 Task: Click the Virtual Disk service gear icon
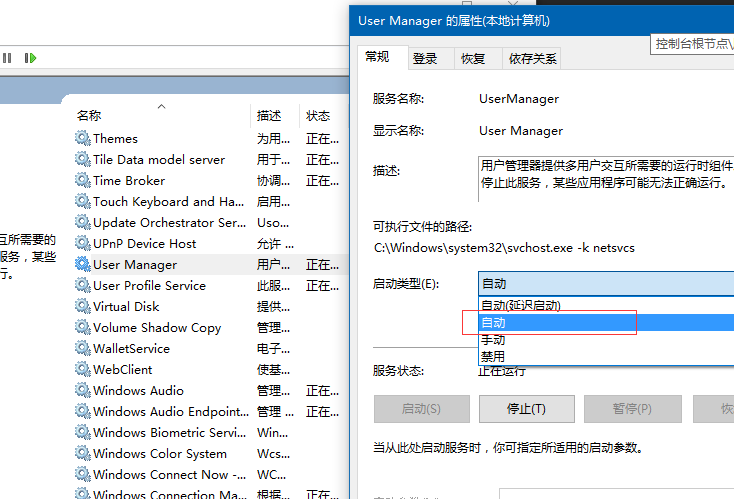(x=82, y=307)
